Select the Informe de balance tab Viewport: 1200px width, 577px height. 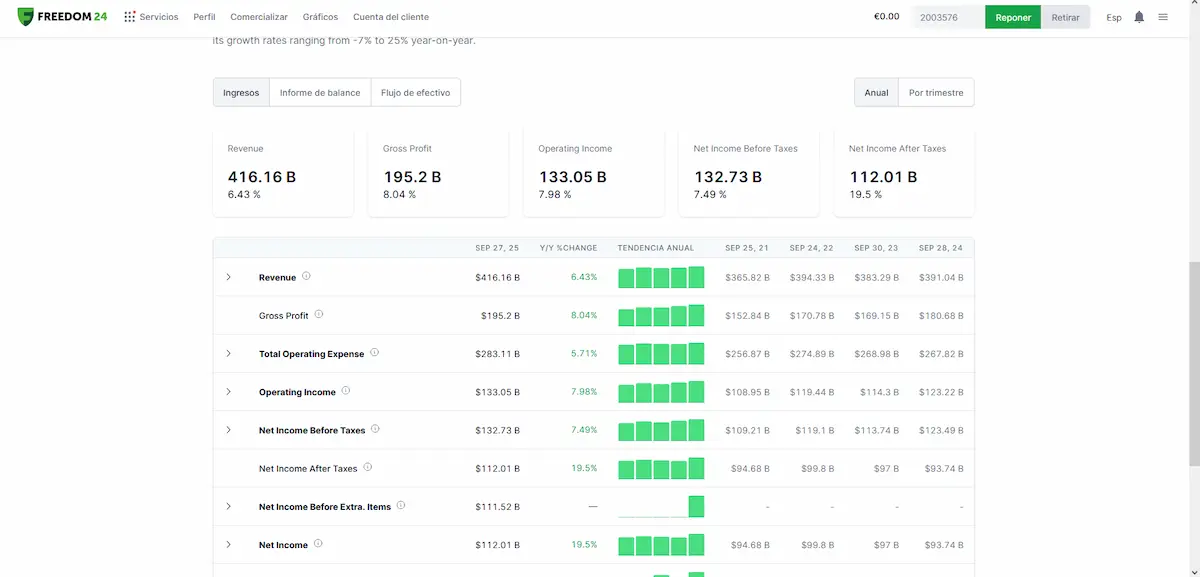pyautogui.click(x=320, y=93)
